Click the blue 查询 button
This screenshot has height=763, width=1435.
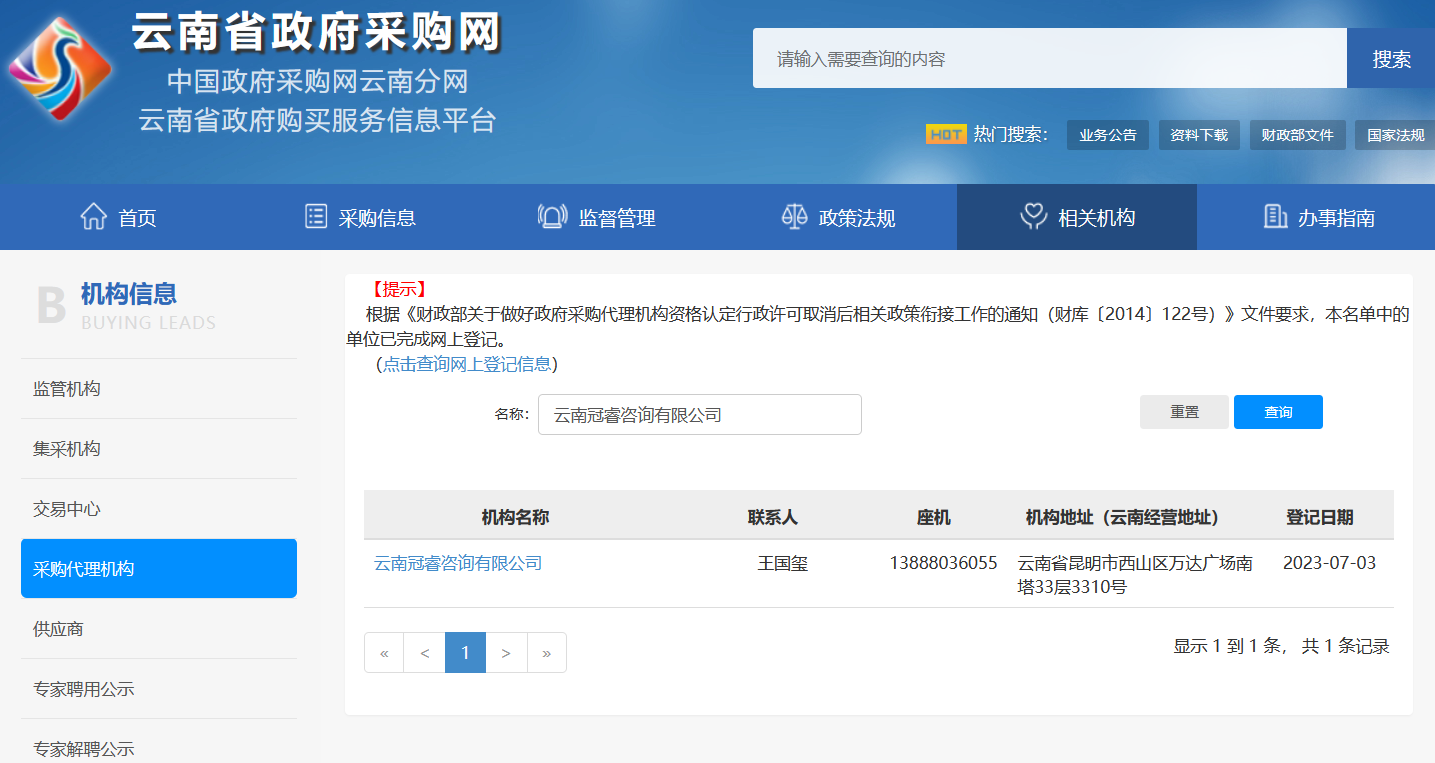click(x=1278, y=412)
